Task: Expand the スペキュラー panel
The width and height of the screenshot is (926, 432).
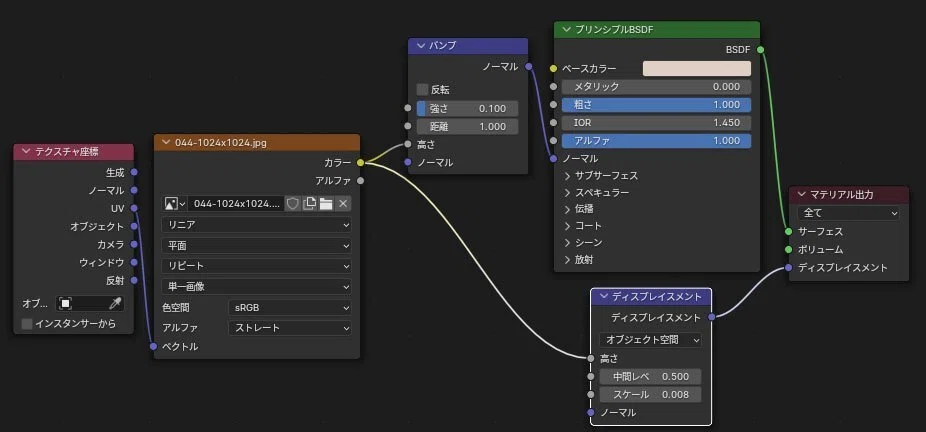Action: pyautogui.click(x=568, y=192)
